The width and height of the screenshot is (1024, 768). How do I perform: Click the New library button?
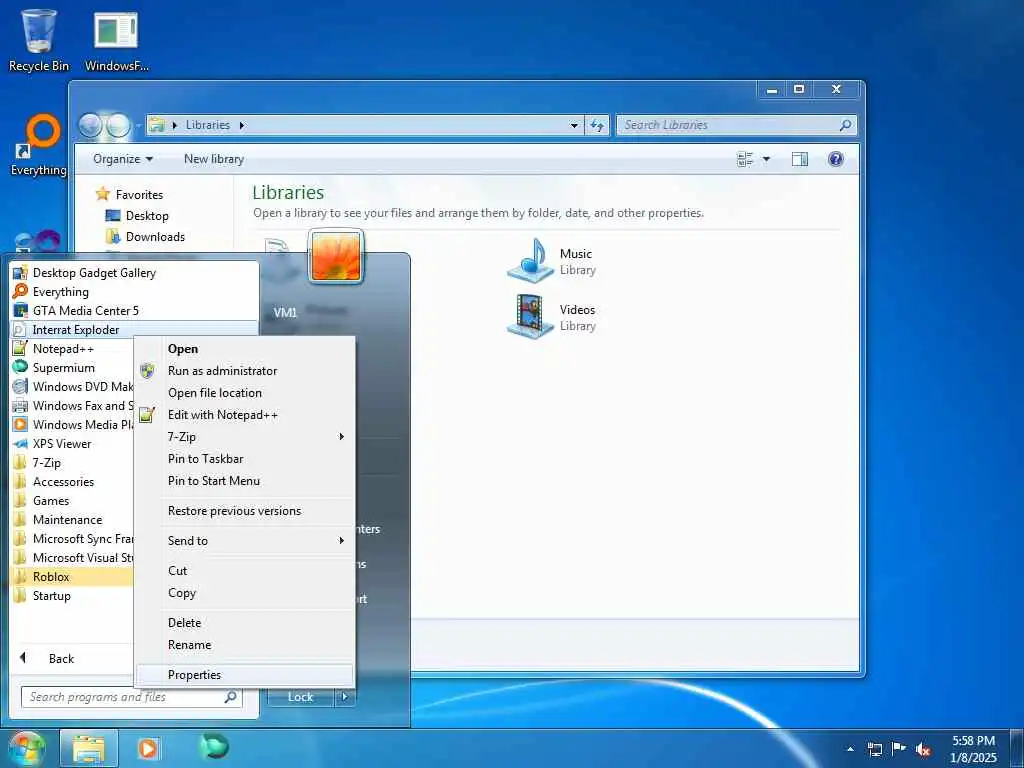(214, 159)
